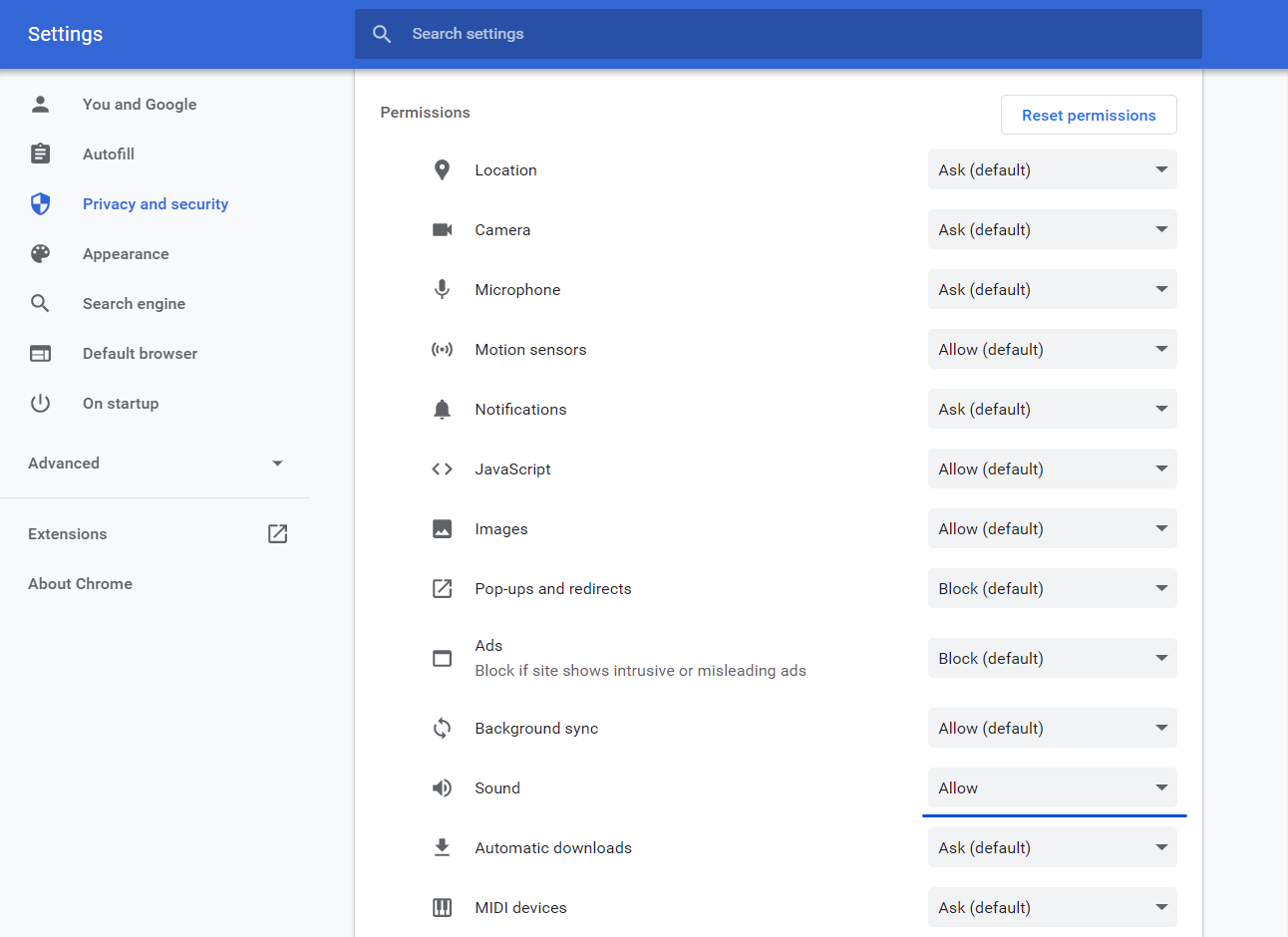Open the Camera permission dropdown

pos(1052,229)
